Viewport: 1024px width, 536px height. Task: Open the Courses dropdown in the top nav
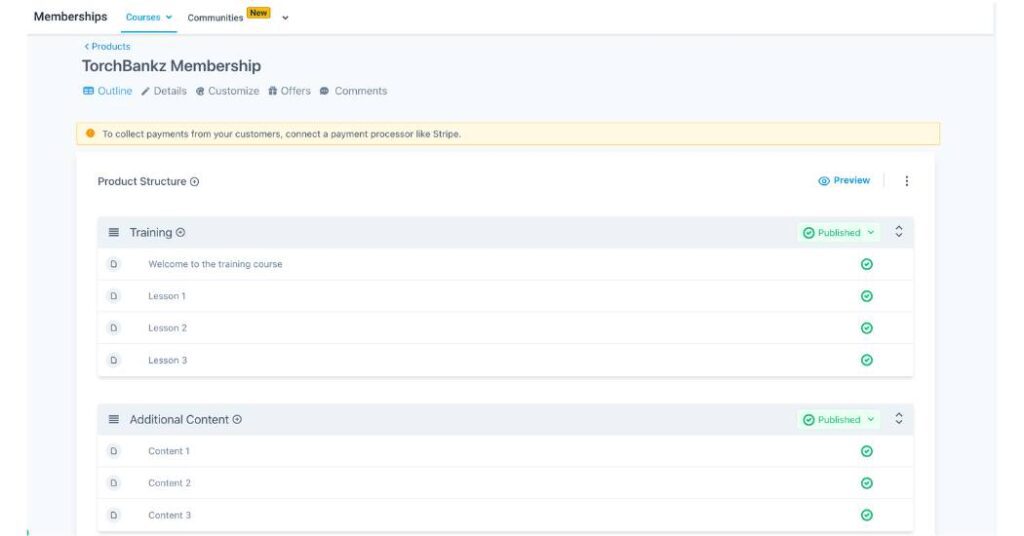pyautogui.click(x=149, y=18)
